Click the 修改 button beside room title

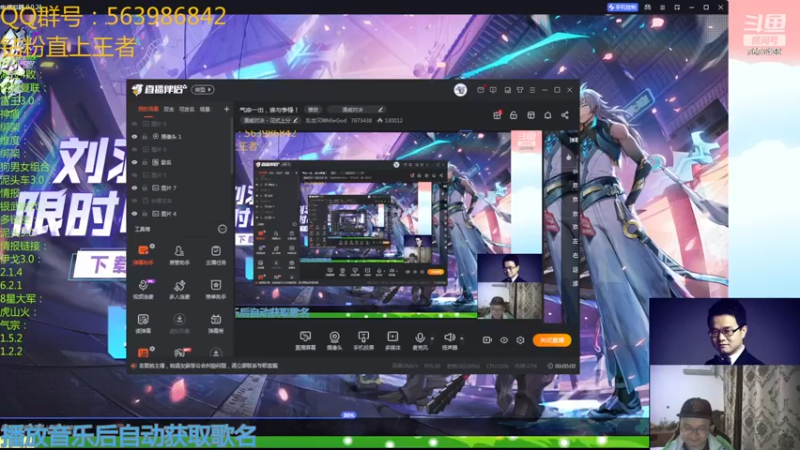[x=313, y=110]
